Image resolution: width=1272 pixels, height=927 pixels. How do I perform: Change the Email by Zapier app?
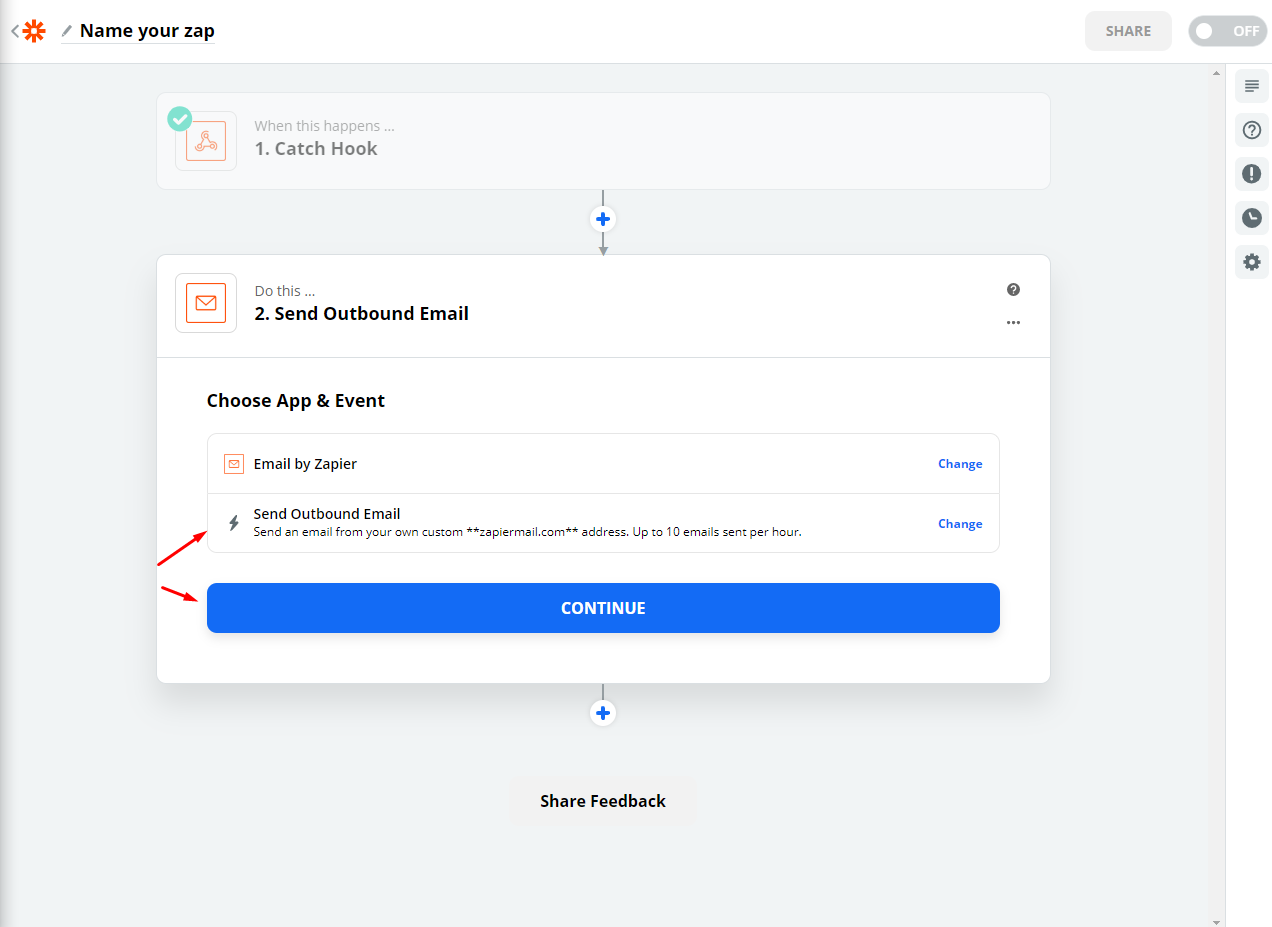point(960,464)
